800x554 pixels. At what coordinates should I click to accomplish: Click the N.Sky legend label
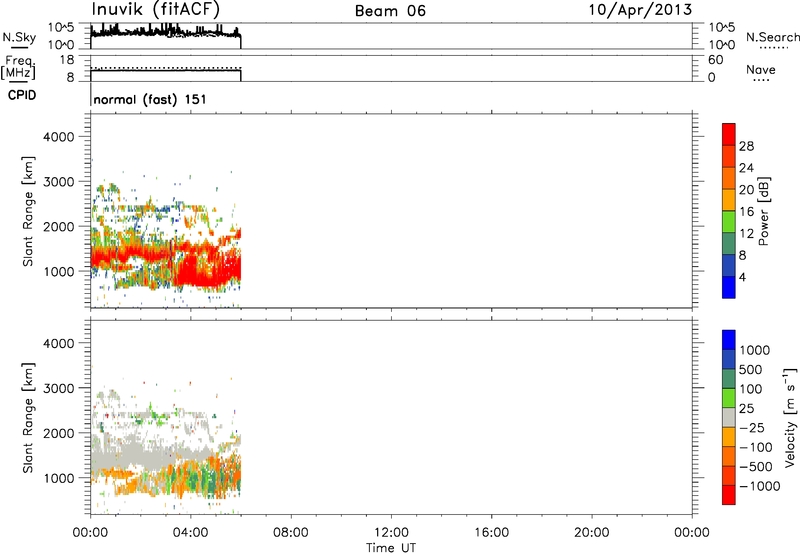tap(19, 37)
